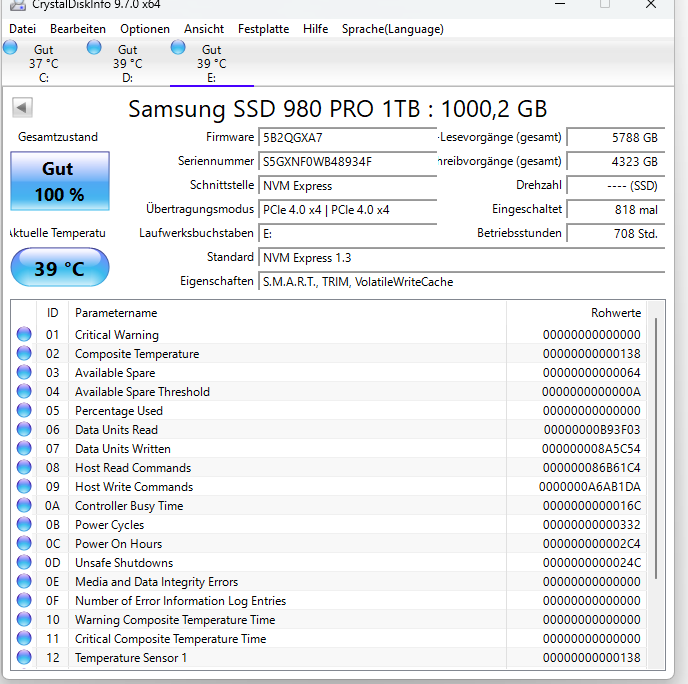This screenshot has width=688, height=684.
Task: Click status orb of Media and Data Integrity Errors row
Action: click(24, 581)
